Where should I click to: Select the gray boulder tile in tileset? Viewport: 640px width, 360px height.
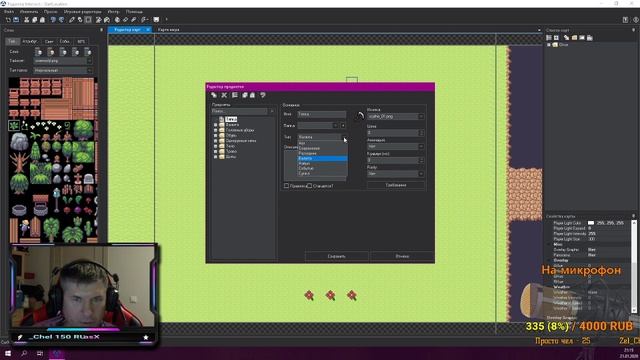(x=19, y=142)
